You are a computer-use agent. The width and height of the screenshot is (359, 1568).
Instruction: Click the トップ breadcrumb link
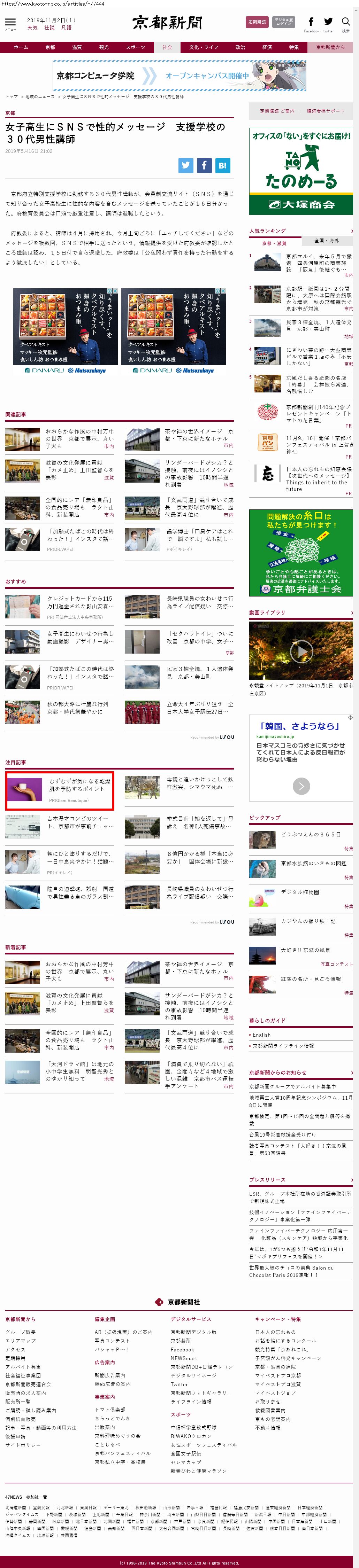point(12,96)
